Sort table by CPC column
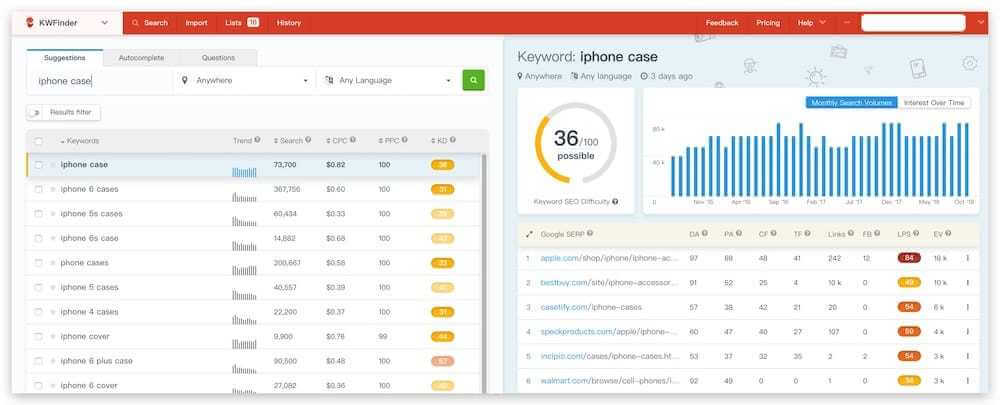Screen dimensions: 1000x405 337,140
